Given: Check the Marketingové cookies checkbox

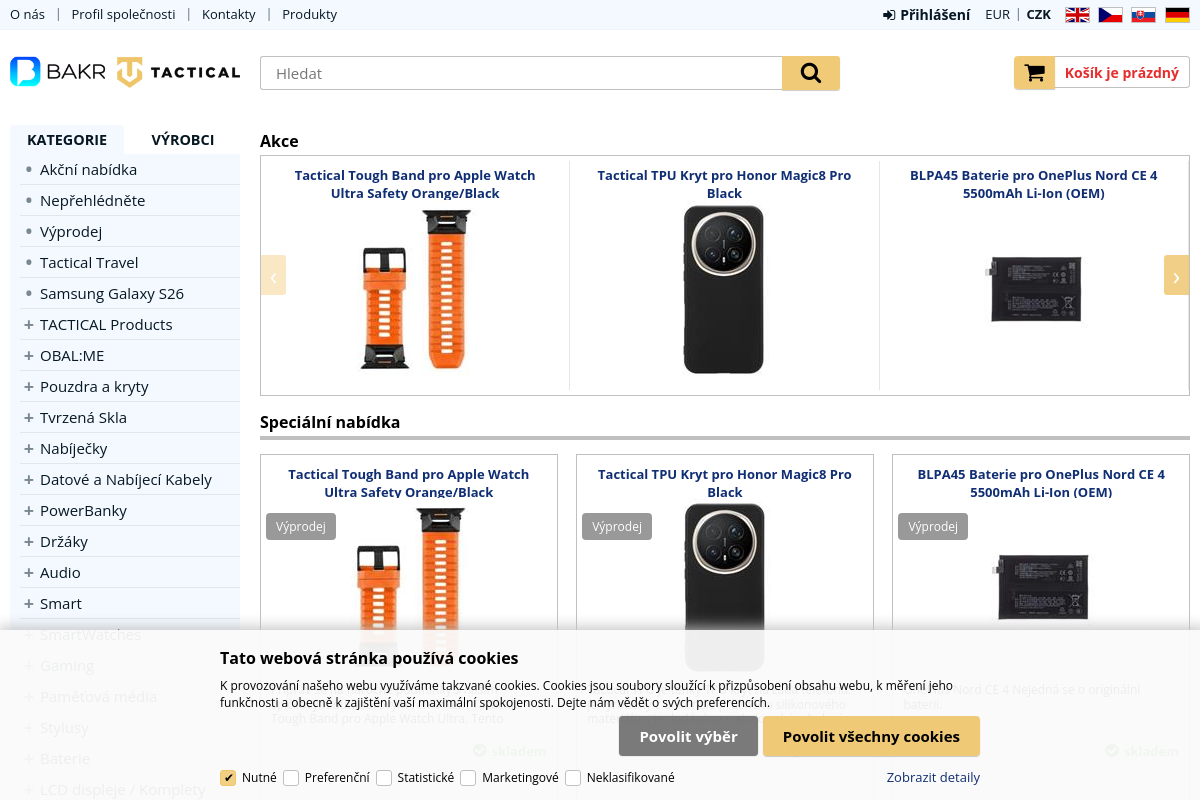Looking at the screenshot, I should point(468,778).
